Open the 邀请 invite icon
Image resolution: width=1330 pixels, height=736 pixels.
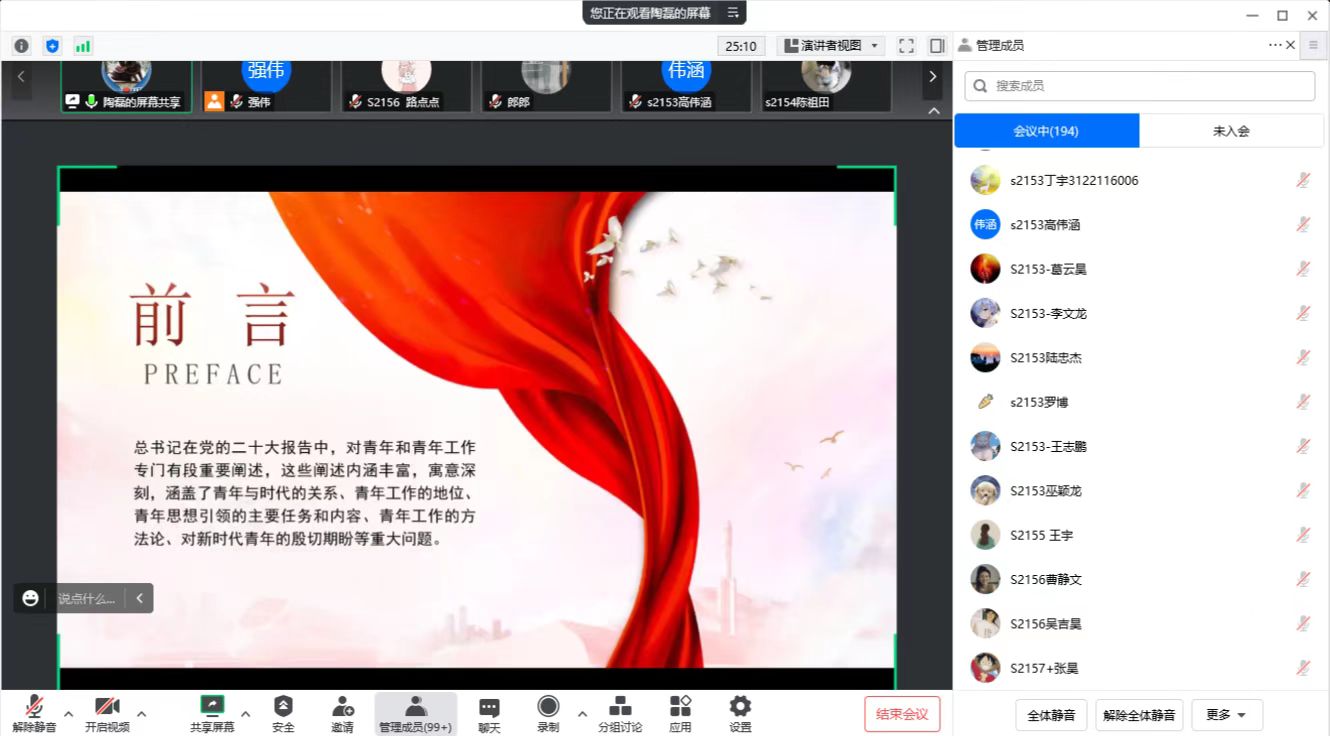tap(342, 707)
